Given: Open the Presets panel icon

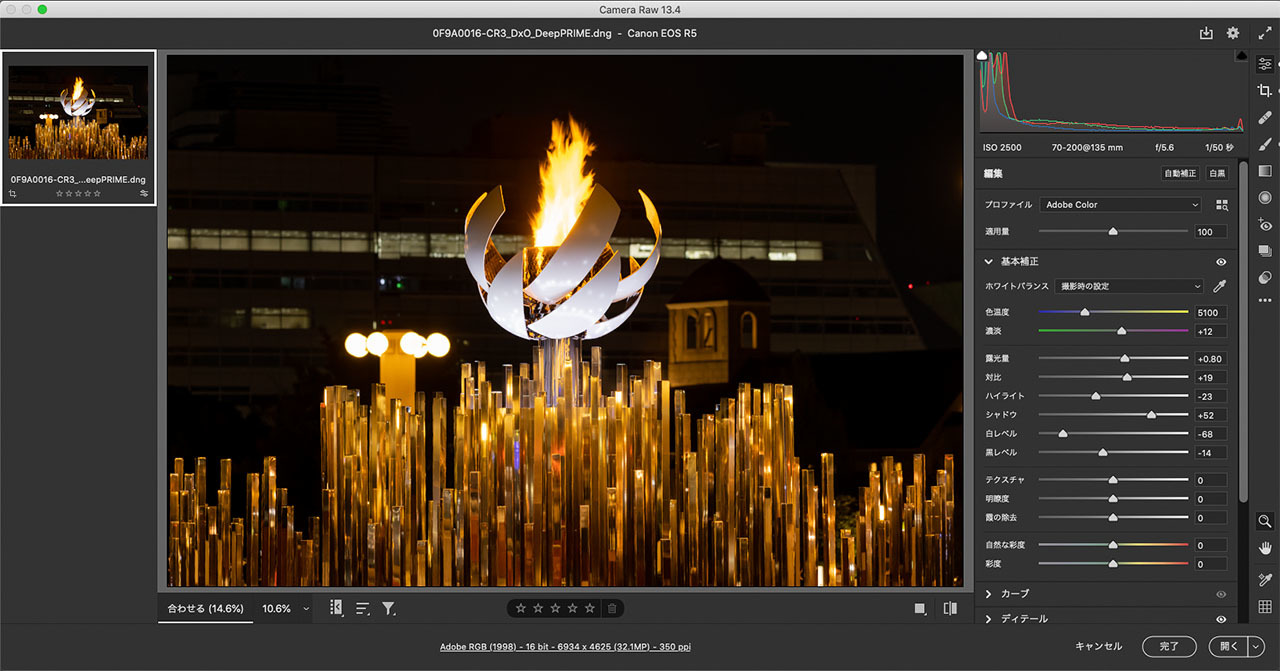Looking at the screenshot, I should (1265, 277).
